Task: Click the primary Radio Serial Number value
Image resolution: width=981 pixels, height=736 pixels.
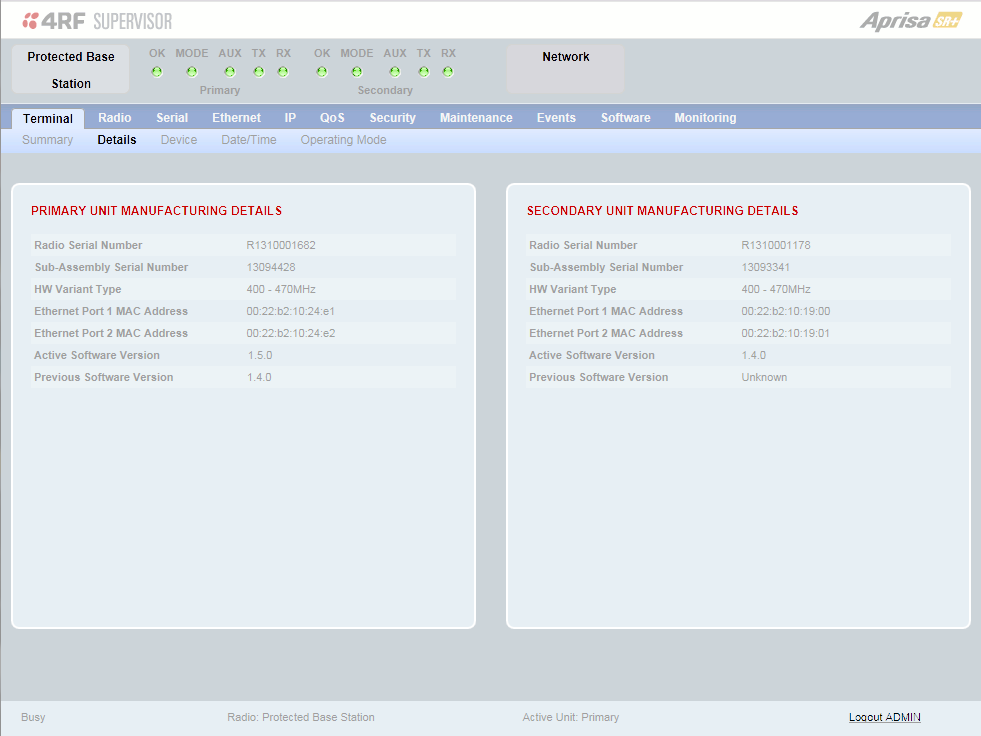Action: click(281, 245)
